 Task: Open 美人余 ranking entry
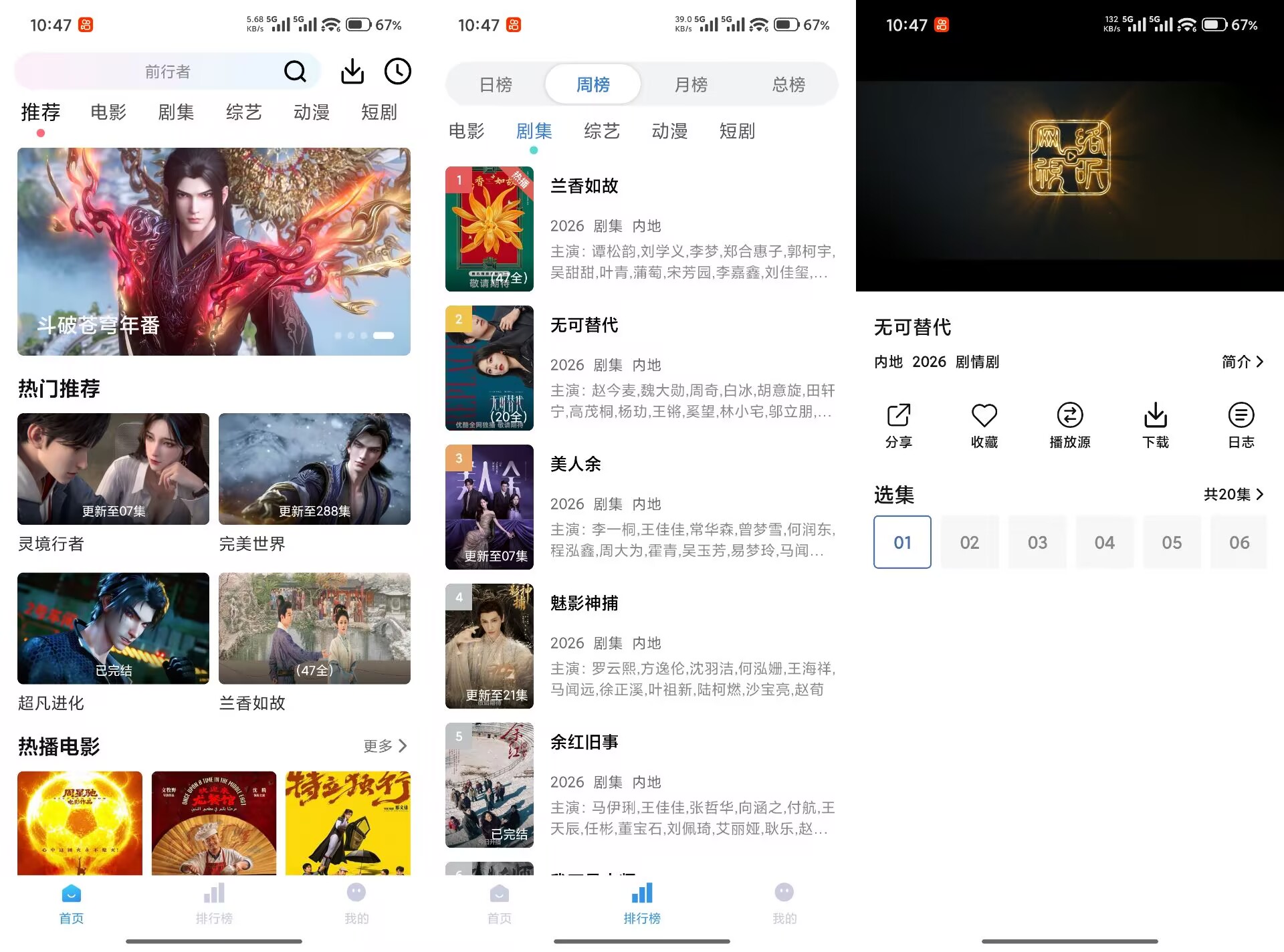pyautogui.click(x=641, y=507)
